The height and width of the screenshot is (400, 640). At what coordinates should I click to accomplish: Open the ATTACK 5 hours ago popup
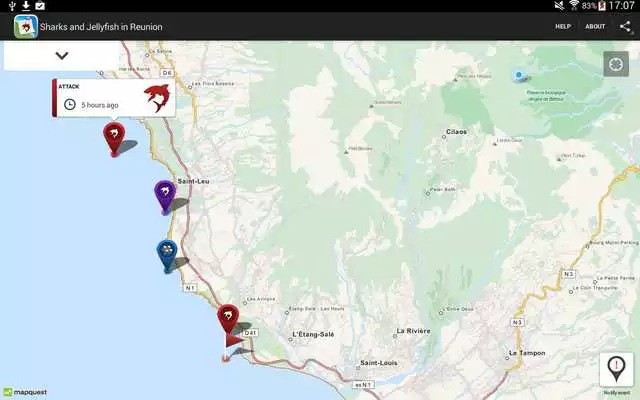click(114, 98)
